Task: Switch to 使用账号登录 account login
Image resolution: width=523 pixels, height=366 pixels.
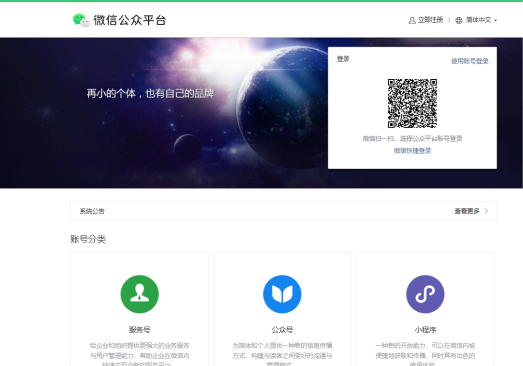Action: click(x=470, y=61)
